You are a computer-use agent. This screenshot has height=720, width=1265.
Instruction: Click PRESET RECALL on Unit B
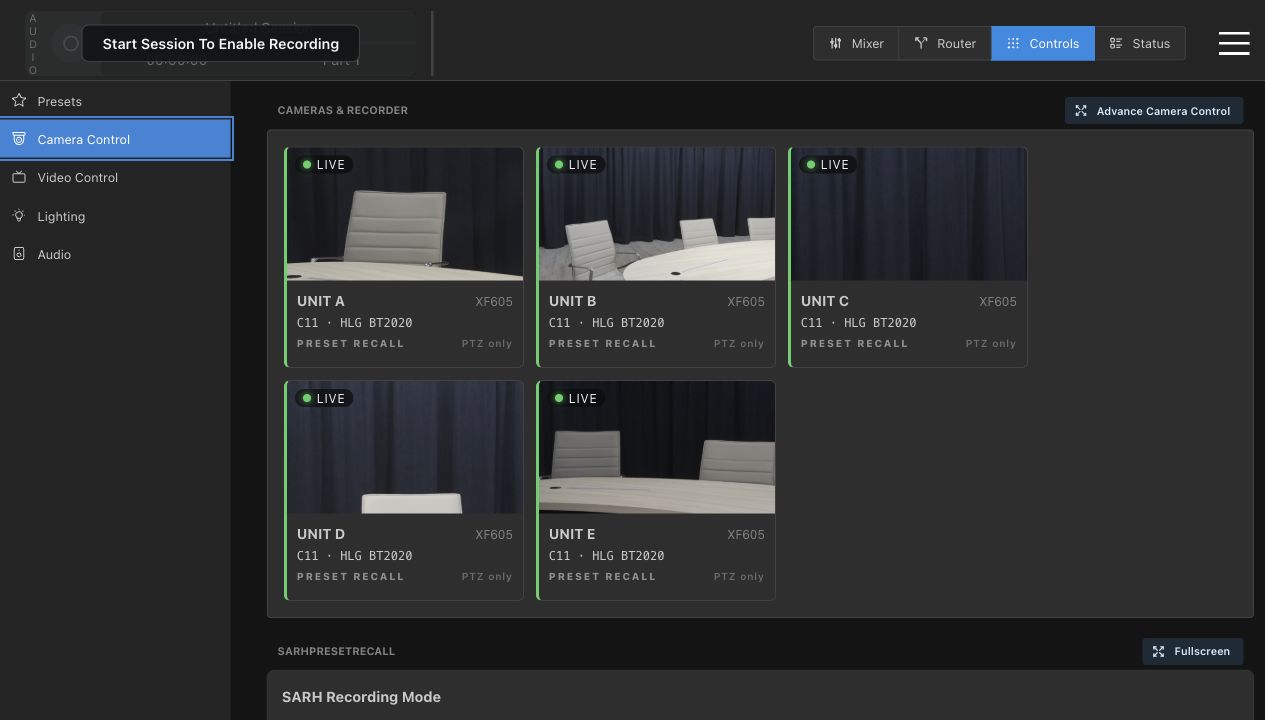click(x=602, y=343)
